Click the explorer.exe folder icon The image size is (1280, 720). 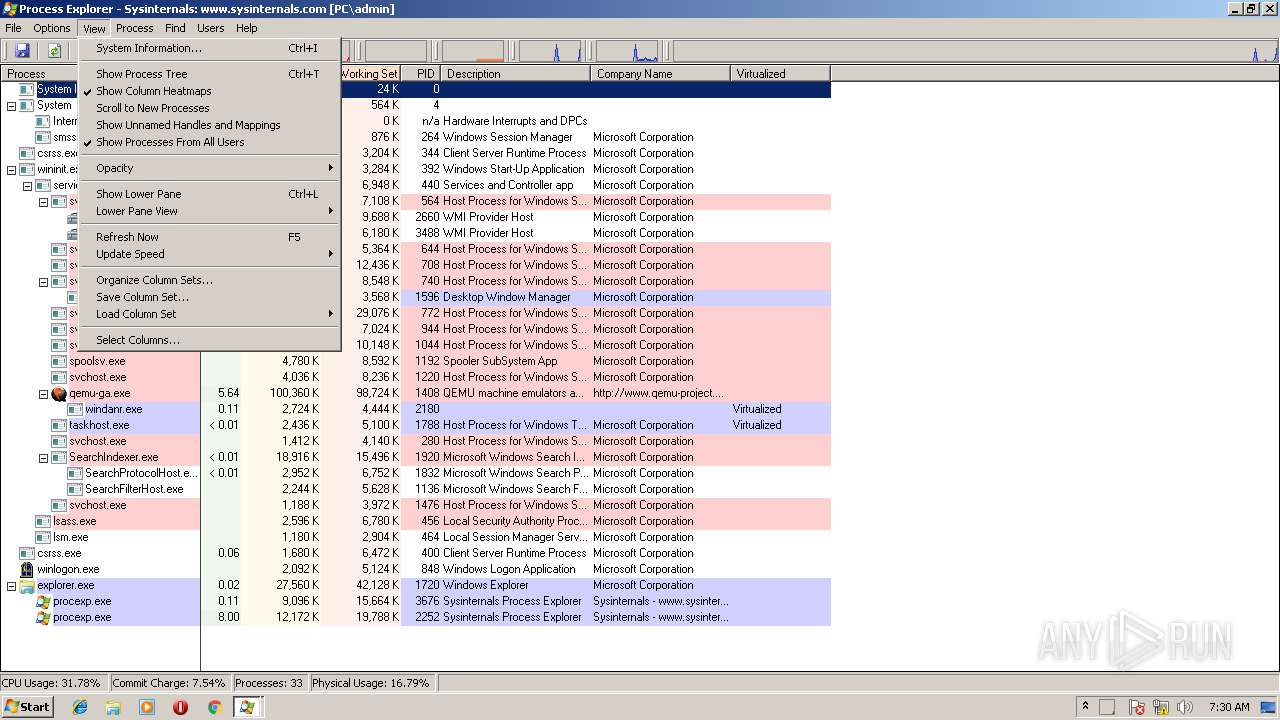click(x=27, y=585)
